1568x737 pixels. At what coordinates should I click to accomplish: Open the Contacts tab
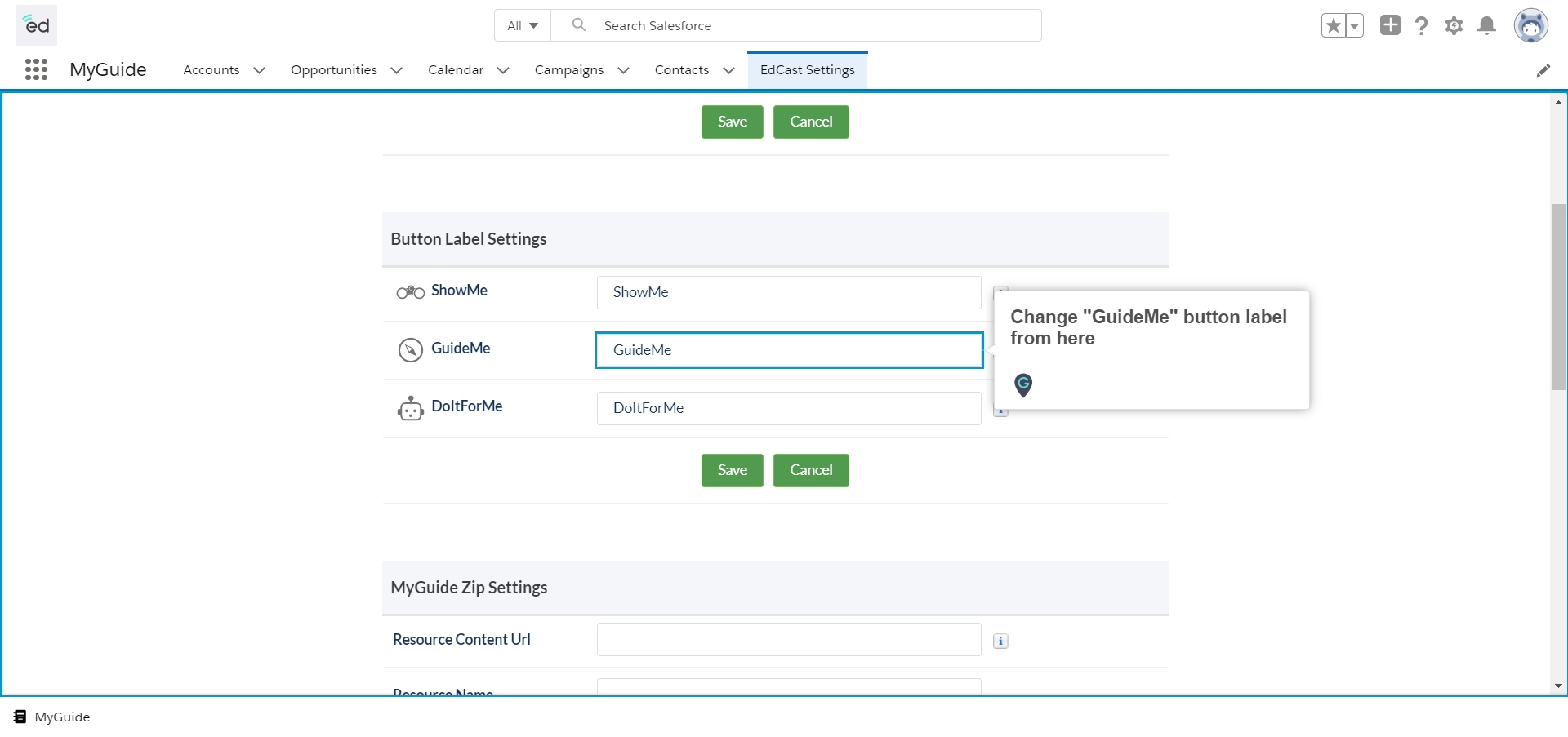[x=682, y=70]
